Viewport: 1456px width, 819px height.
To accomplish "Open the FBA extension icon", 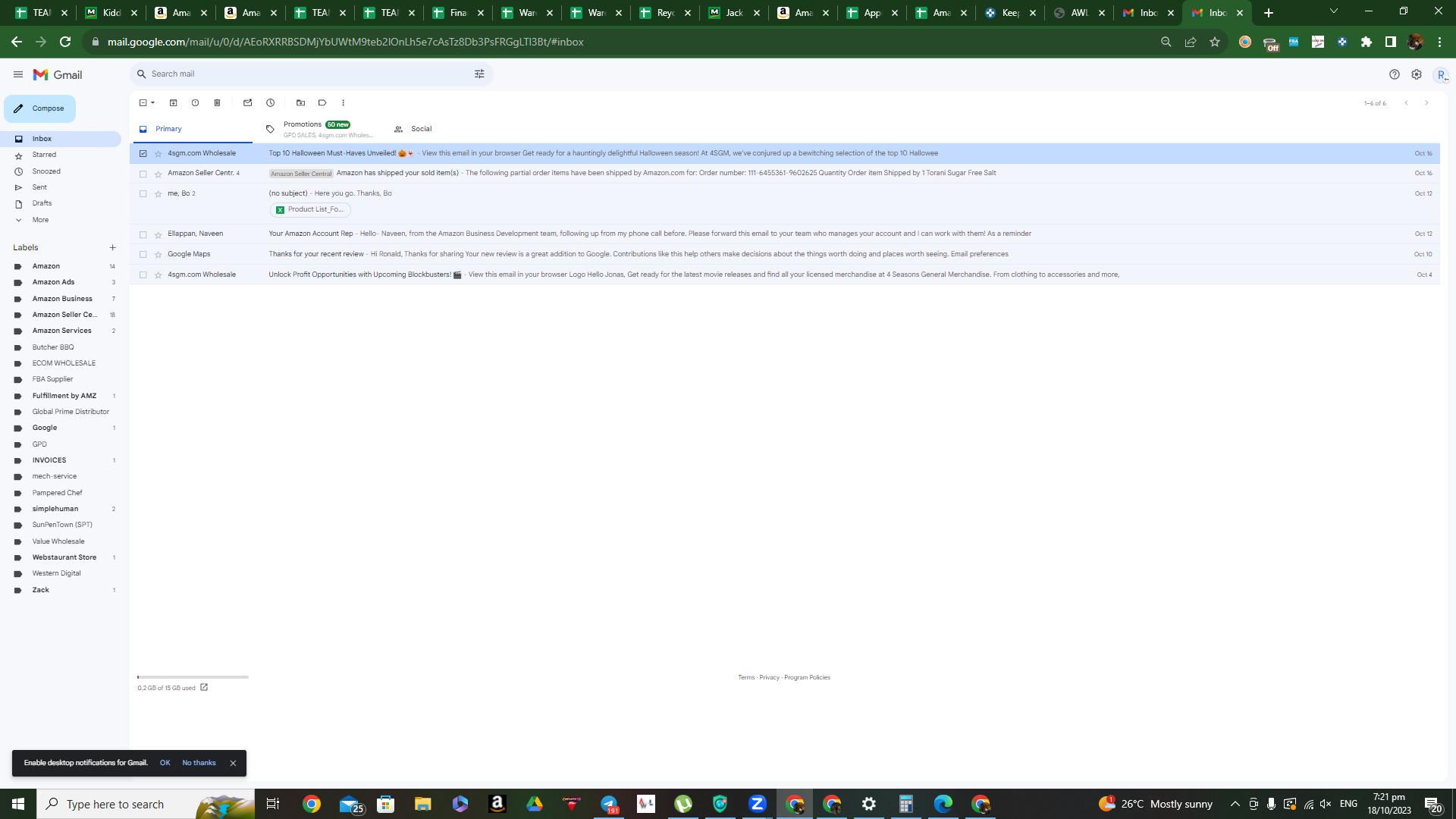I will [1294, 42].
